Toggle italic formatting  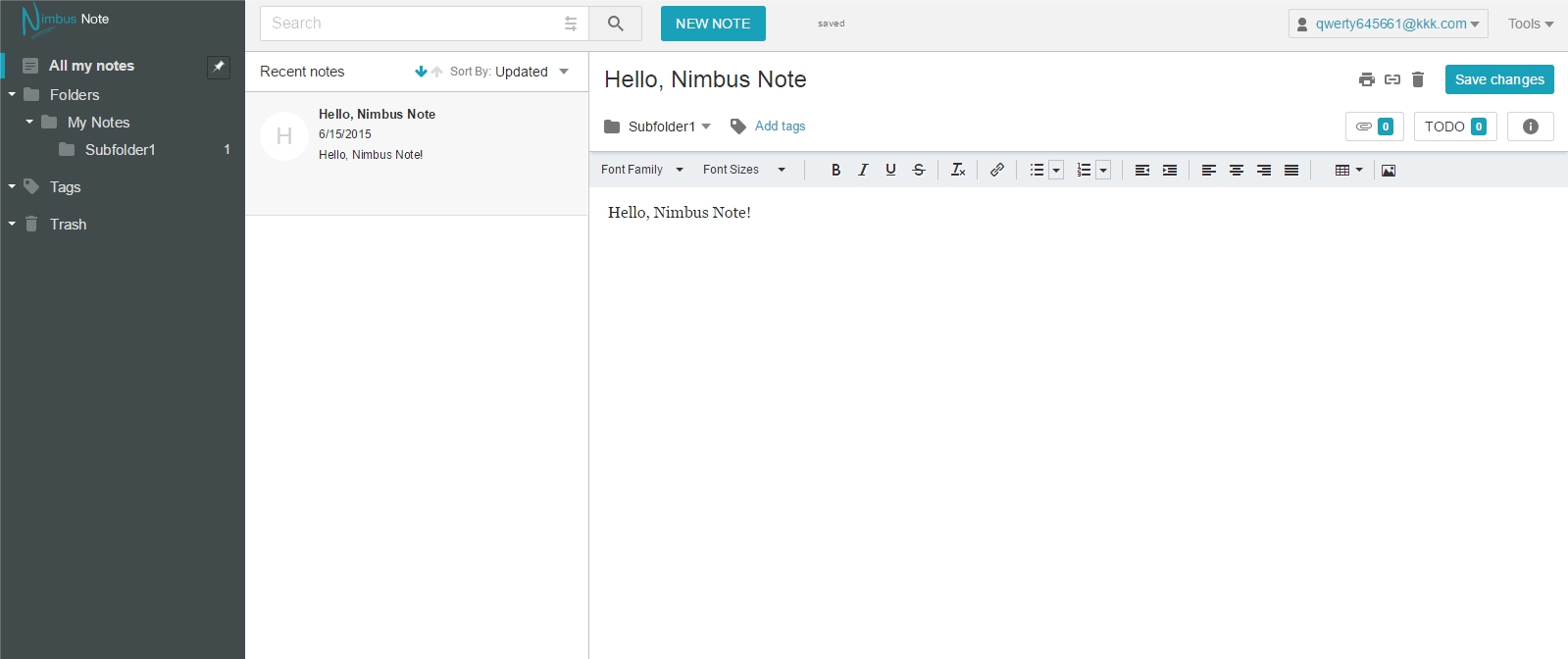(863, 170)
